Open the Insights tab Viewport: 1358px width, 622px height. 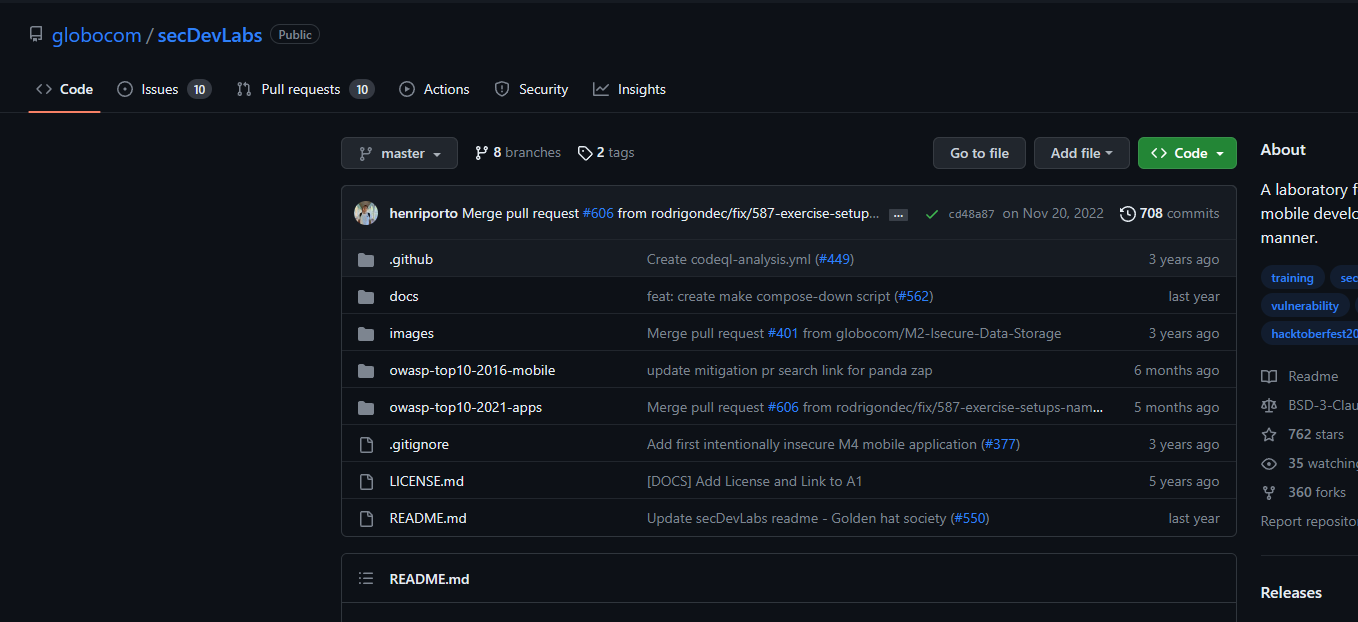[x=629, y=89]
